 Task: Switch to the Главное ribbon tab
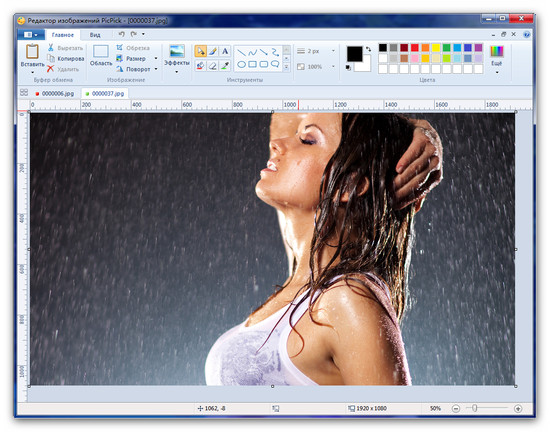(x=63, y=35)
